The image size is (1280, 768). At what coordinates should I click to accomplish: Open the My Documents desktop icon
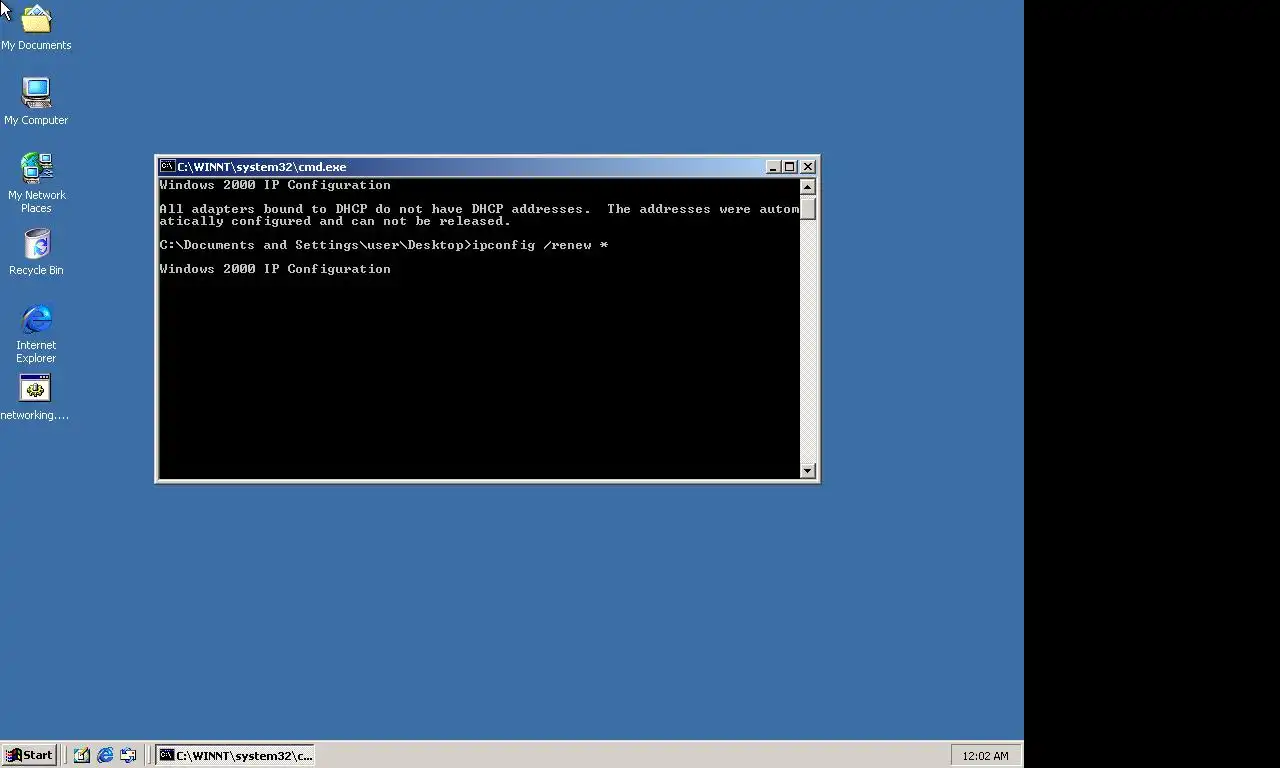36,27
